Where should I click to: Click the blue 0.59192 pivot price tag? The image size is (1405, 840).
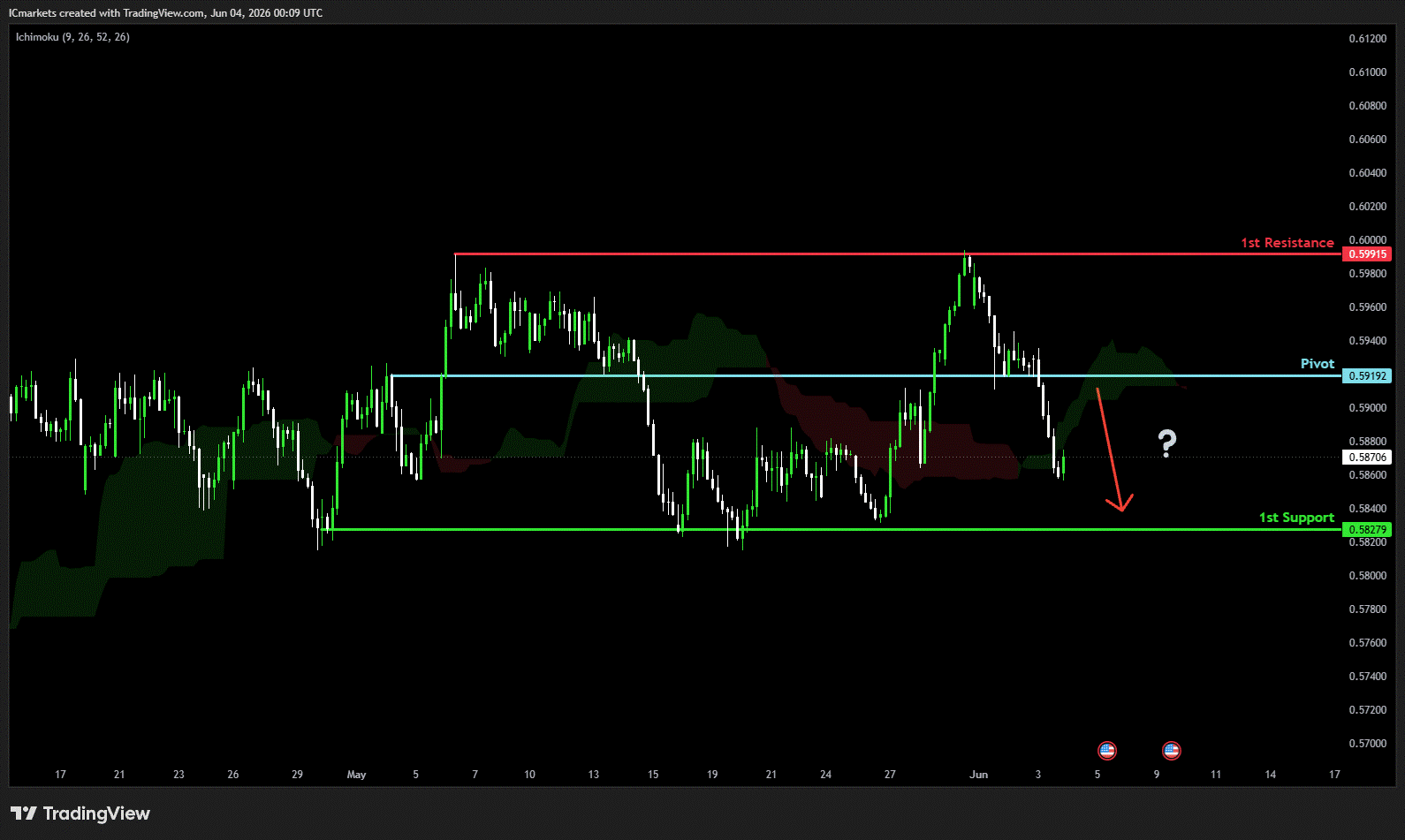(1367, 376)
